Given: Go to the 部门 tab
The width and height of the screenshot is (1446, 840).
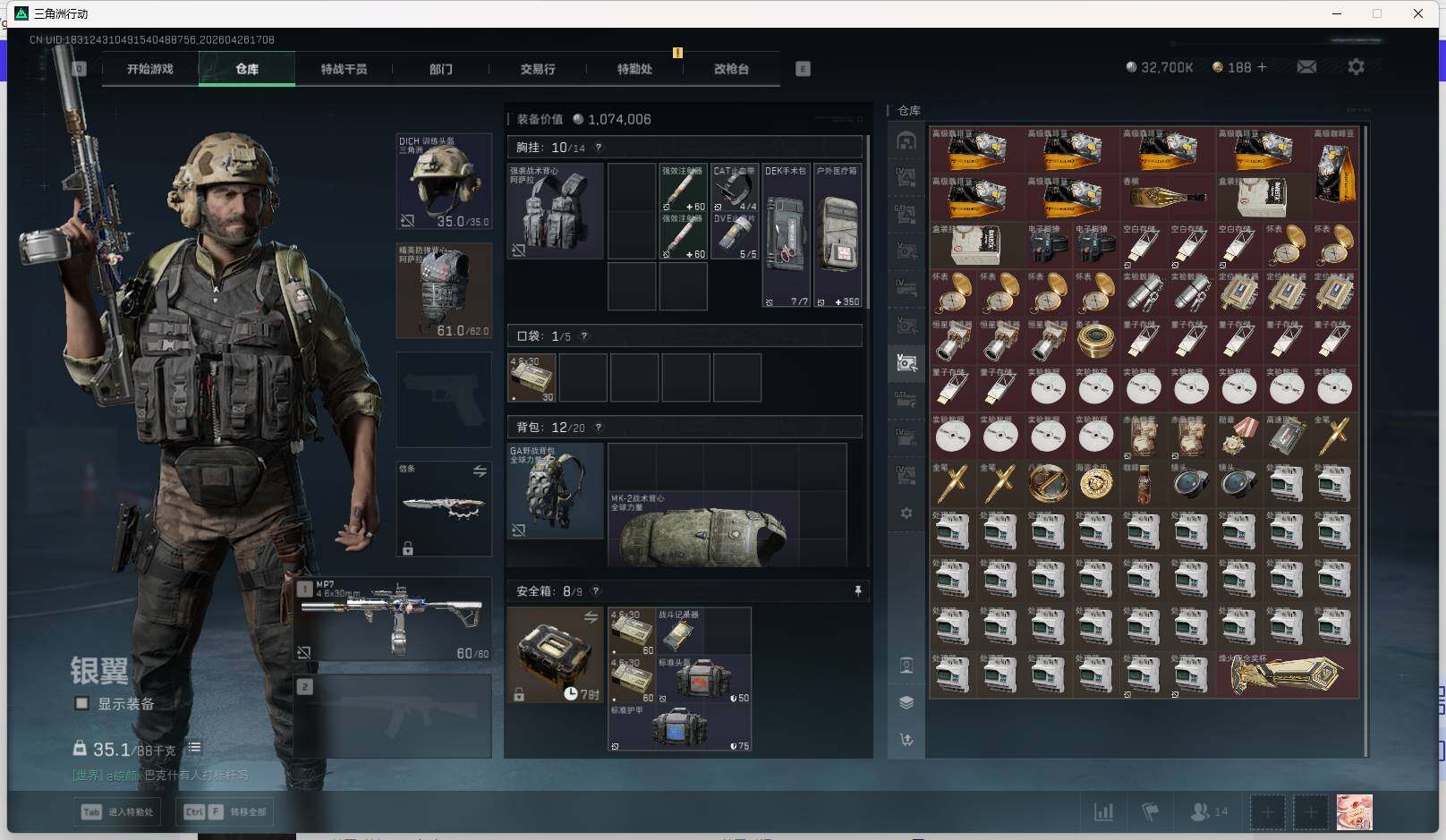Looking at the screenshot, I should [440, 69].
